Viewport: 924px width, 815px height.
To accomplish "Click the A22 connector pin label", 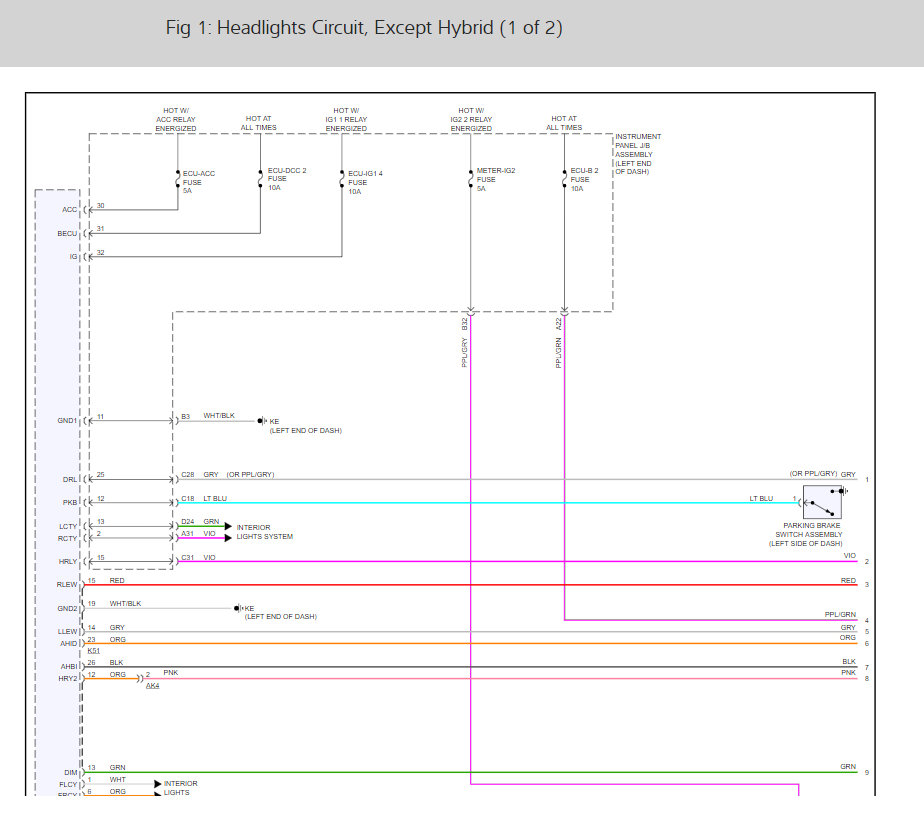I will pyautogui.click(x=559, y=324).
